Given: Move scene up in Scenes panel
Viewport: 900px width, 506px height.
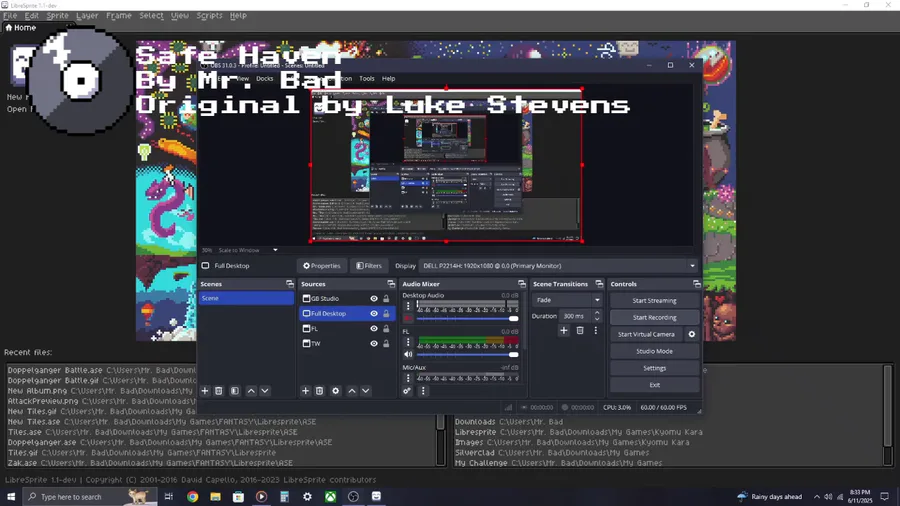Looking at the screenshot, I should (x=251, y=391).
